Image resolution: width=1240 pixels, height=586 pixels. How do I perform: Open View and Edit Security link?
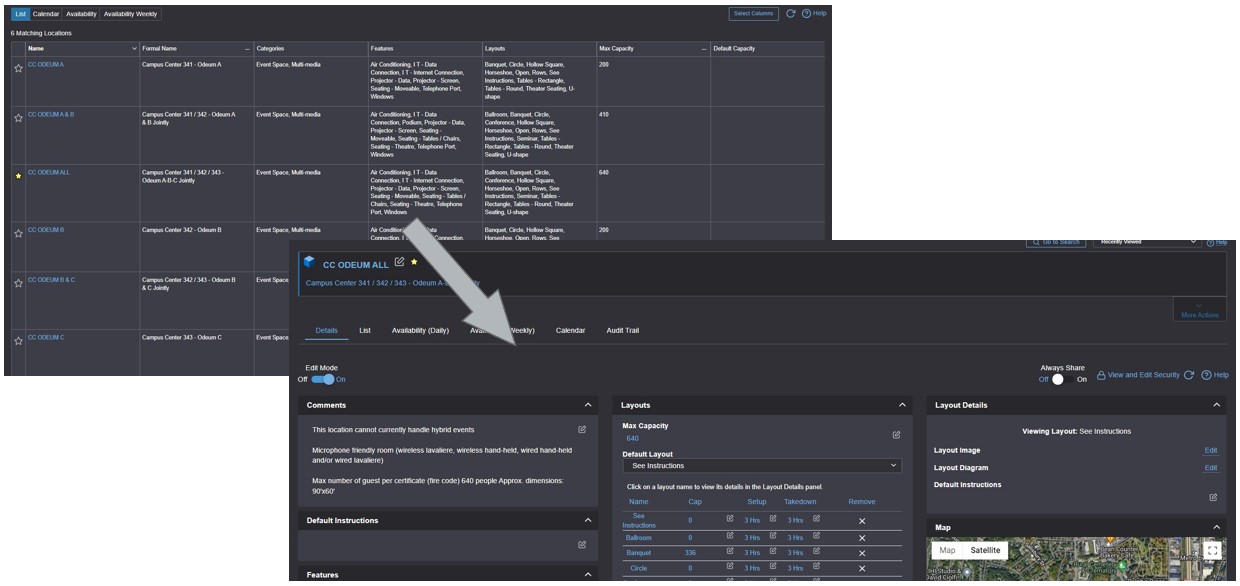tap(1138, 376)
